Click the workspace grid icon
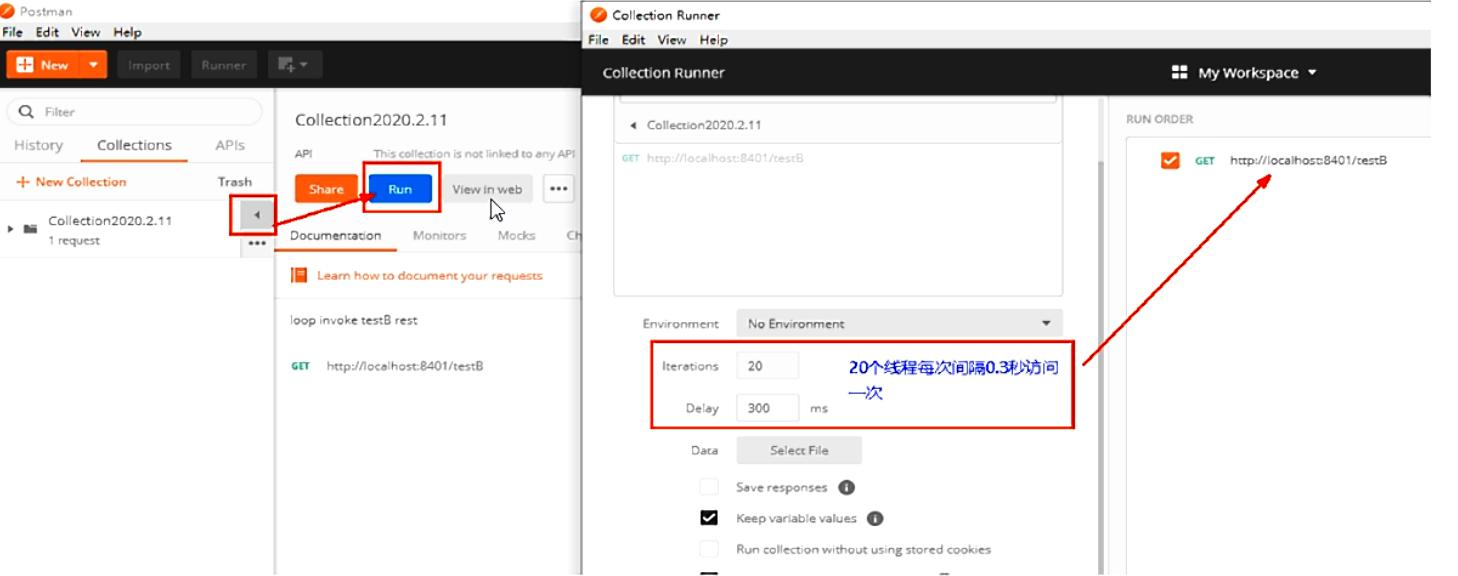Screen dimensions: 1458x576 click(x=1179, y=73)
